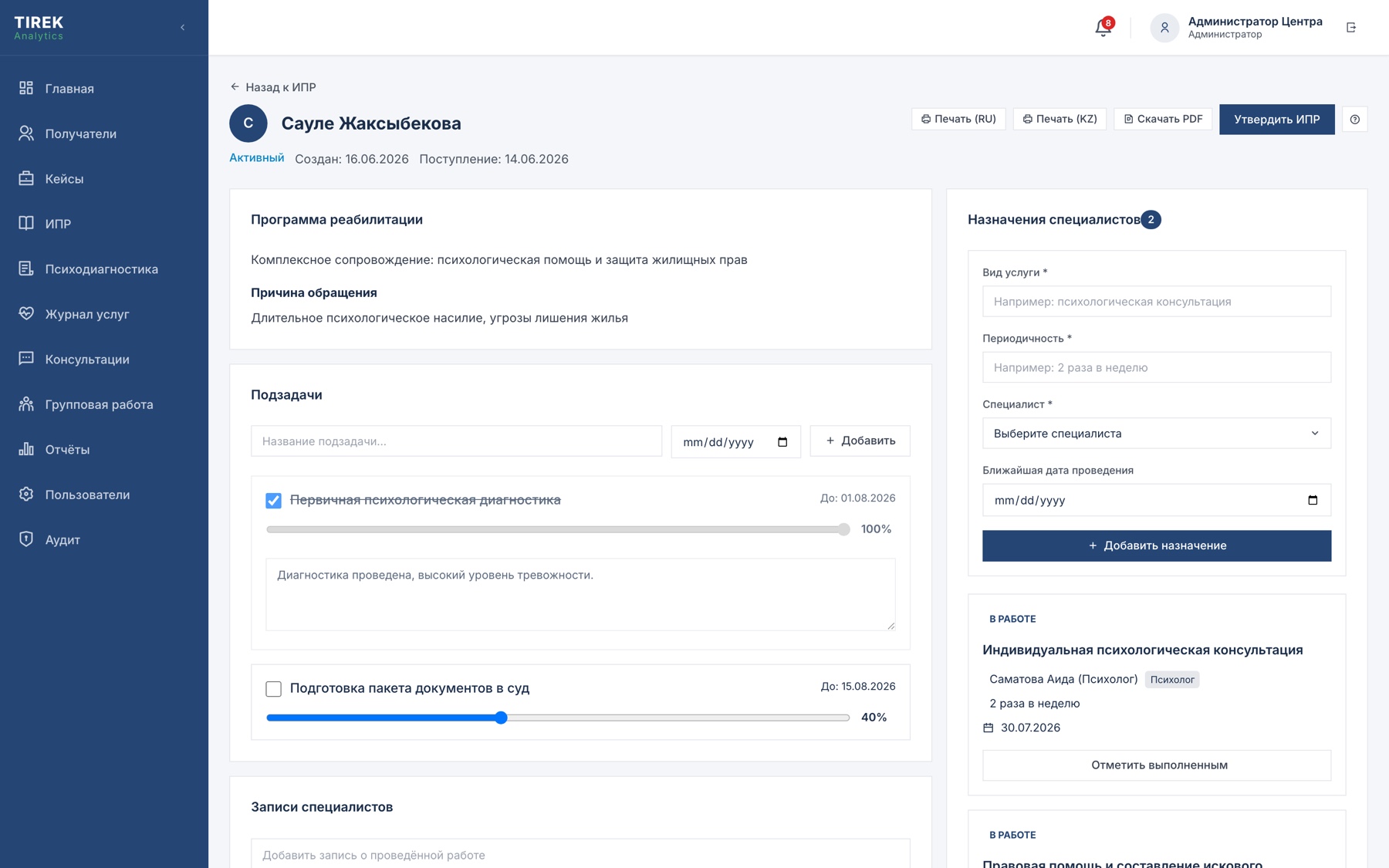This screenshot has width=1389, height=868.
Task: Uncheck Первичная психологическая диагностика subtask
Action: point(273,500)
